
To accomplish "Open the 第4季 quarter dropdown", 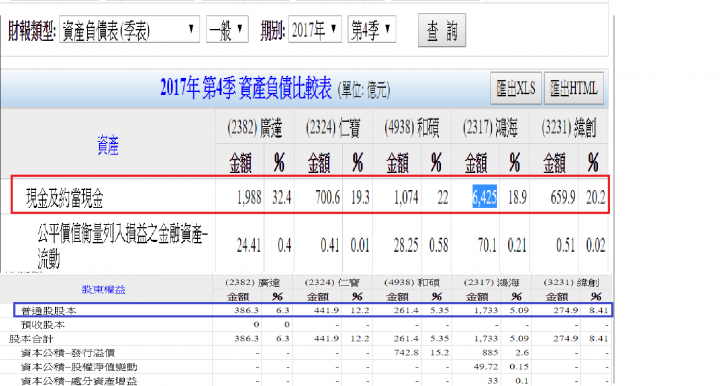I will pos(372,30).
